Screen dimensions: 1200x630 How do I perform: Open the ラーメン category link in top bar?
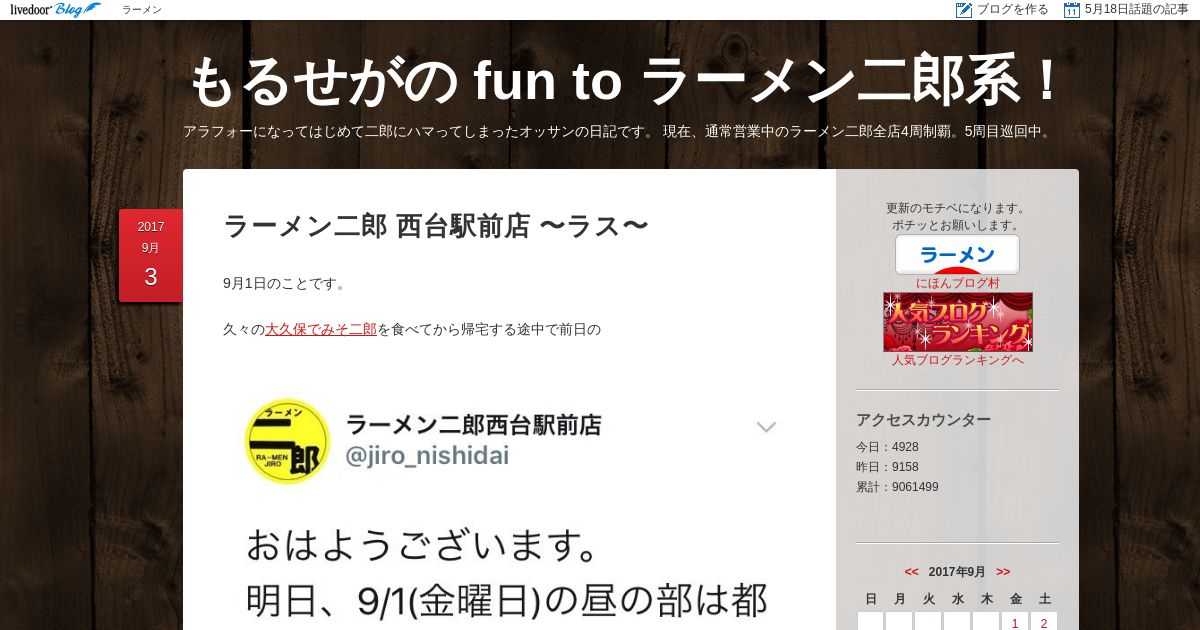(x=142, y=10)
